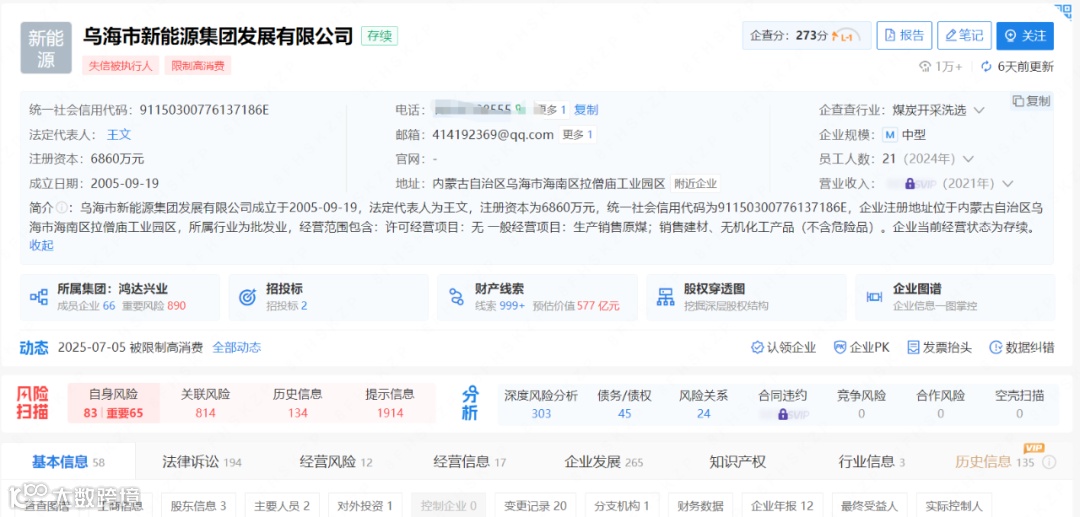This screenshot has height=517, width=1080.
Task: Expand the 员工人数 2024年 dropdown
Action: point(968,159)
